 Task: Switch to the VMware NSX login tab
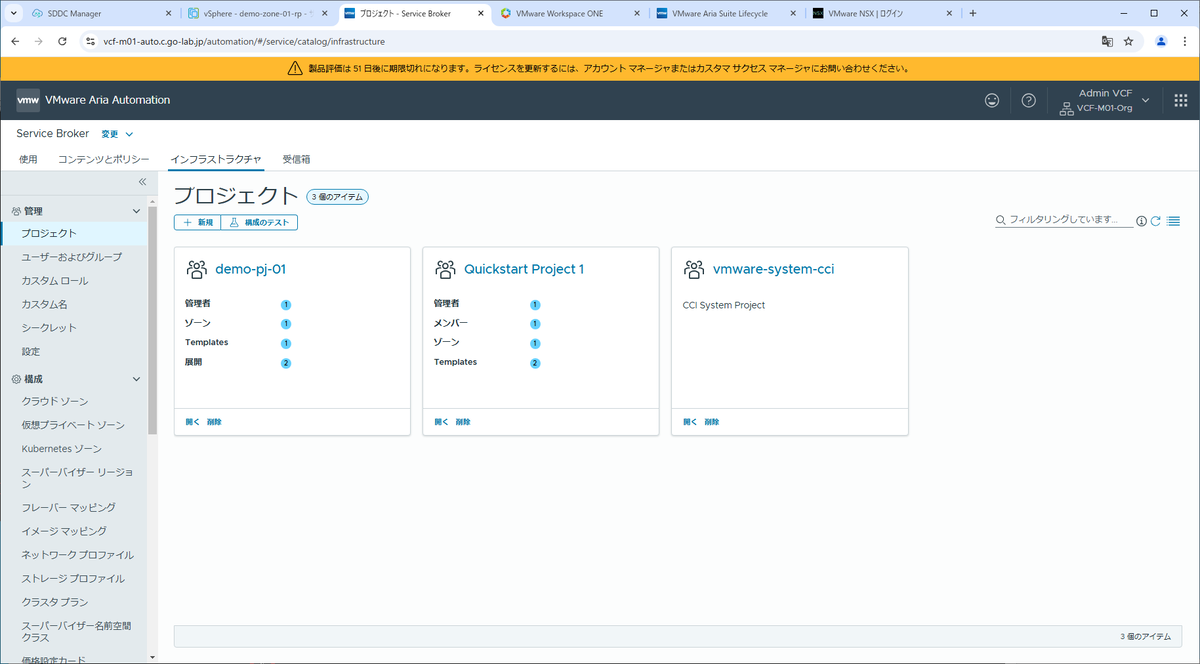pyautogui.click(x=882, y=14)
